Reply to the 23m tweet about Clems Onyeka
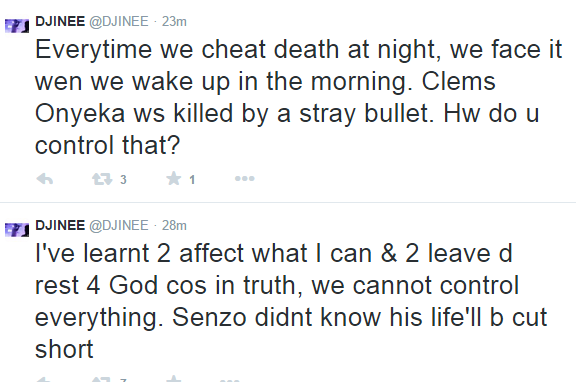The image size is (576, 382). point(45,179)
